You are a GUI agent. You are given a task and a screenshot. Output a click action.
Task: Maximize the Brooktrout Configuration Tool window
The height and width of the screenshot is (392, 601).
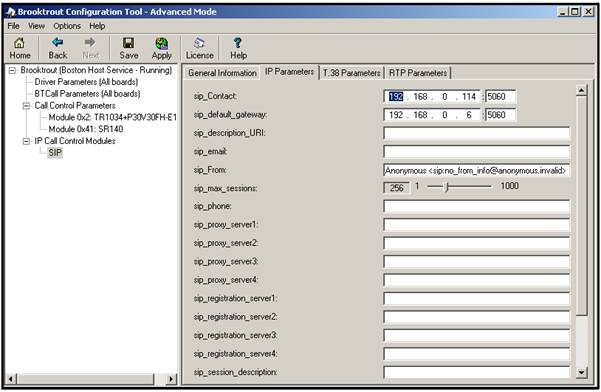(575, 12)
